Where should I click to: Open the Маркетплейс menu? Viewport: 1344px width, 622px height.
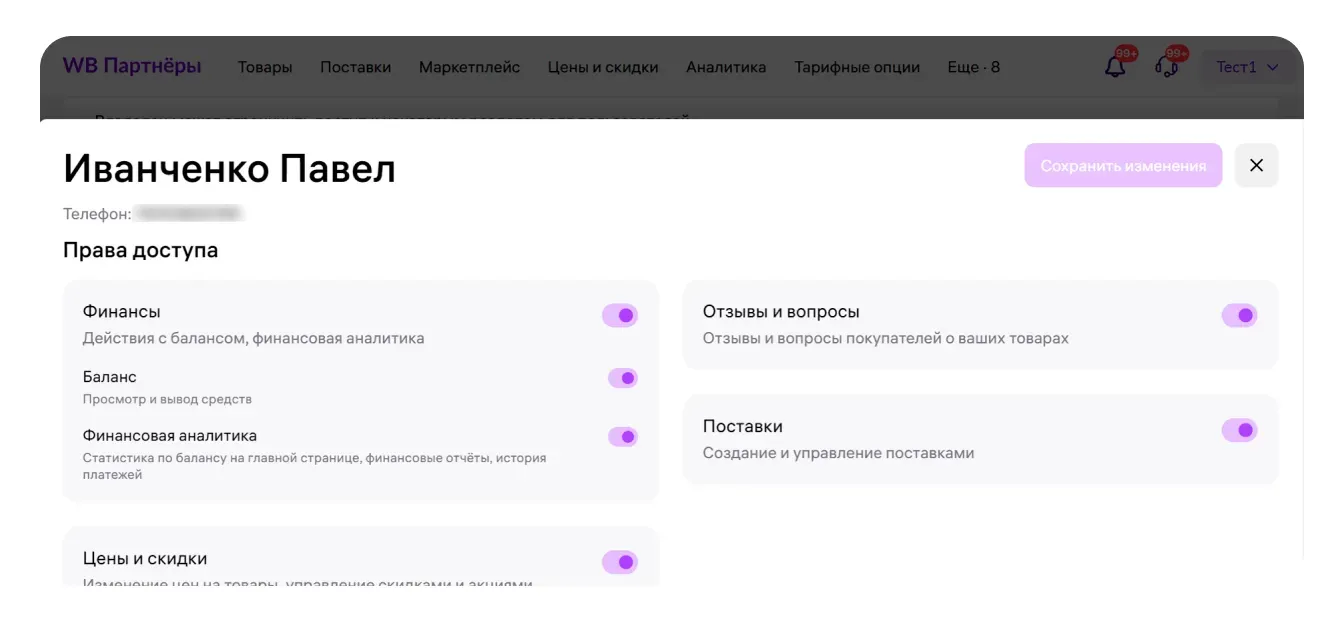click(x=469, y=67)
